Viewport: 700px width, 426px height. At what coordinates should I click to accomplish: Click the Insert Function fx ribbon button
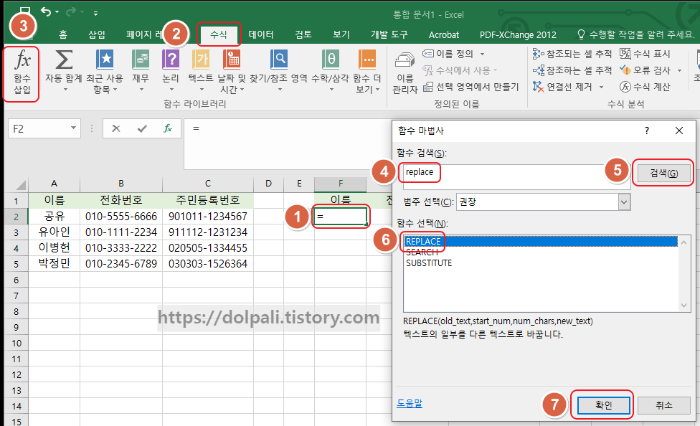(x=22, y=74)
